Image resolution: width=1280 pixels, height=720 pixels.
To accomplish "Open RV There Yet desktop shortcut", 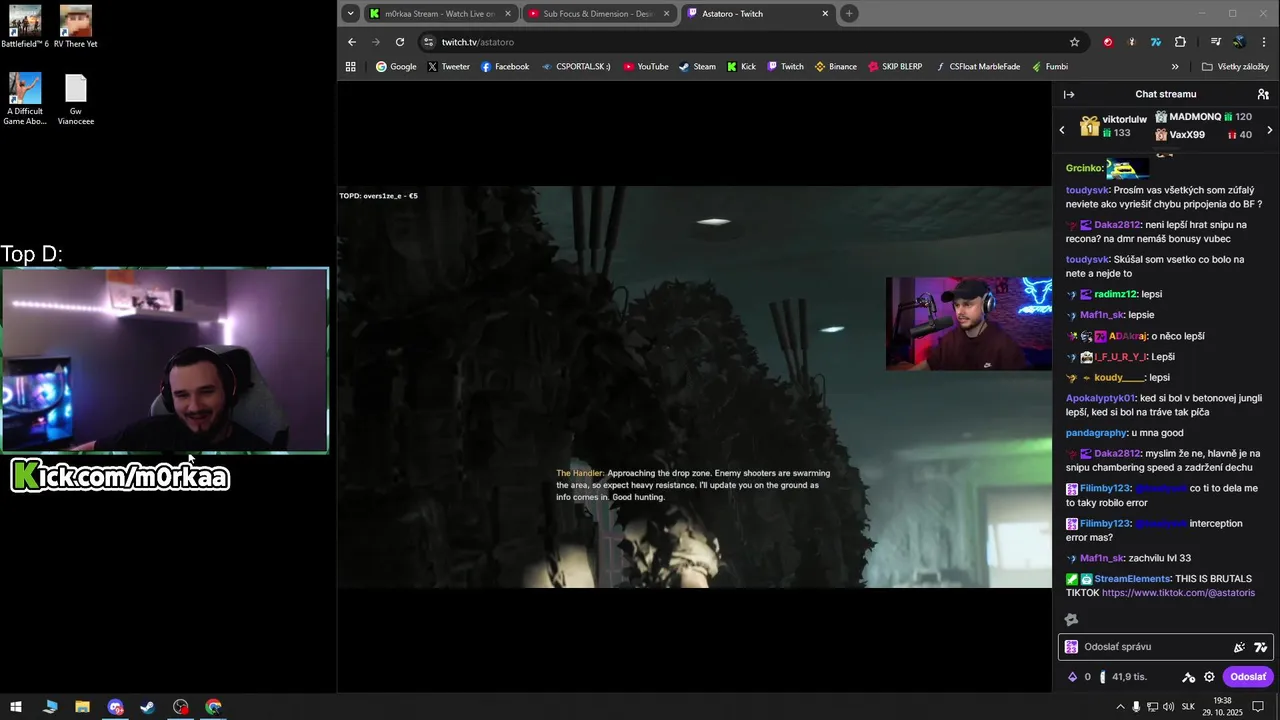I will click(76, 27).
